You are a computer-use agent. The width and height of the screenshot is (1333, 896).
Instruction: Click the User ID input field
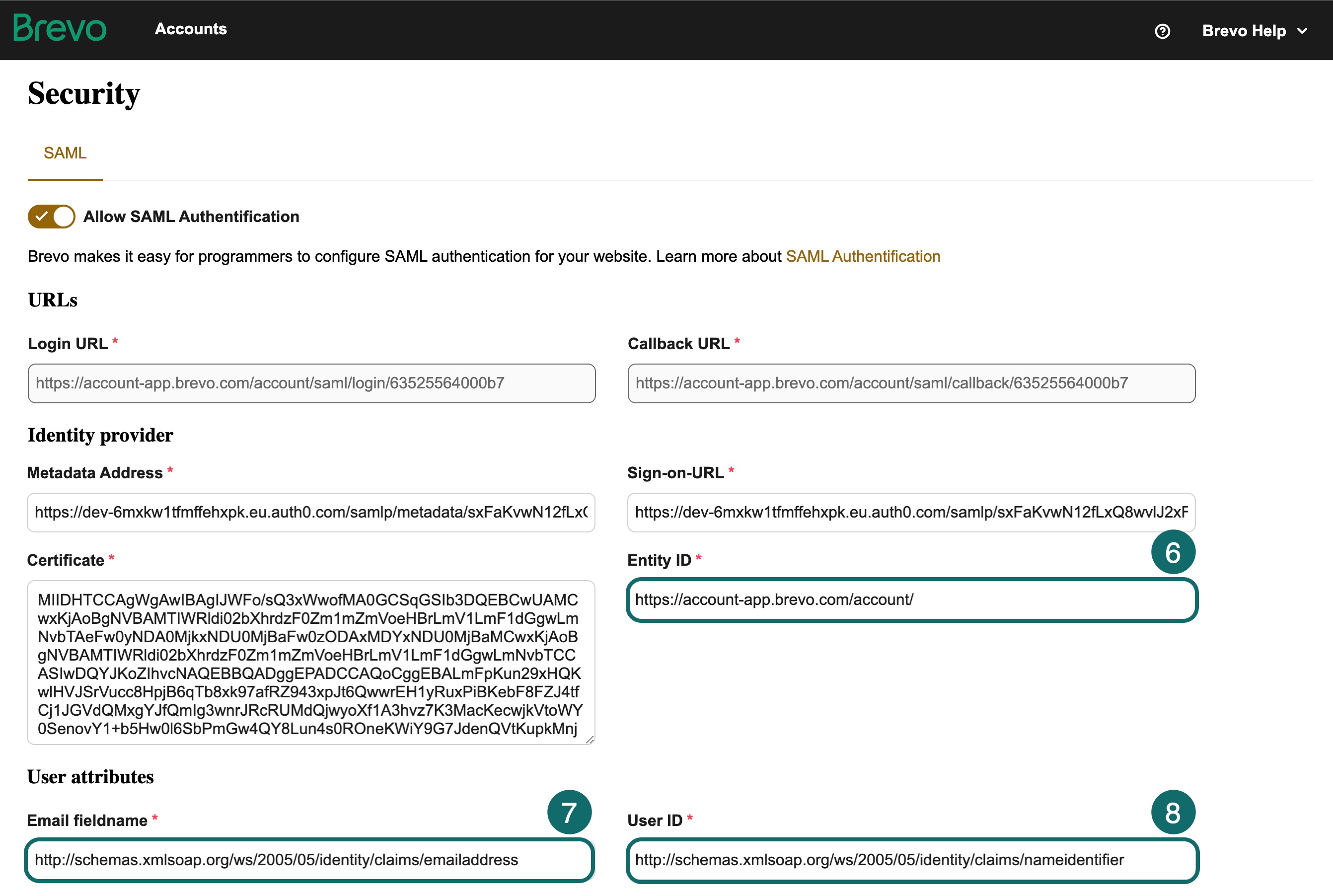pyautogui.click(x=912, y=860)
